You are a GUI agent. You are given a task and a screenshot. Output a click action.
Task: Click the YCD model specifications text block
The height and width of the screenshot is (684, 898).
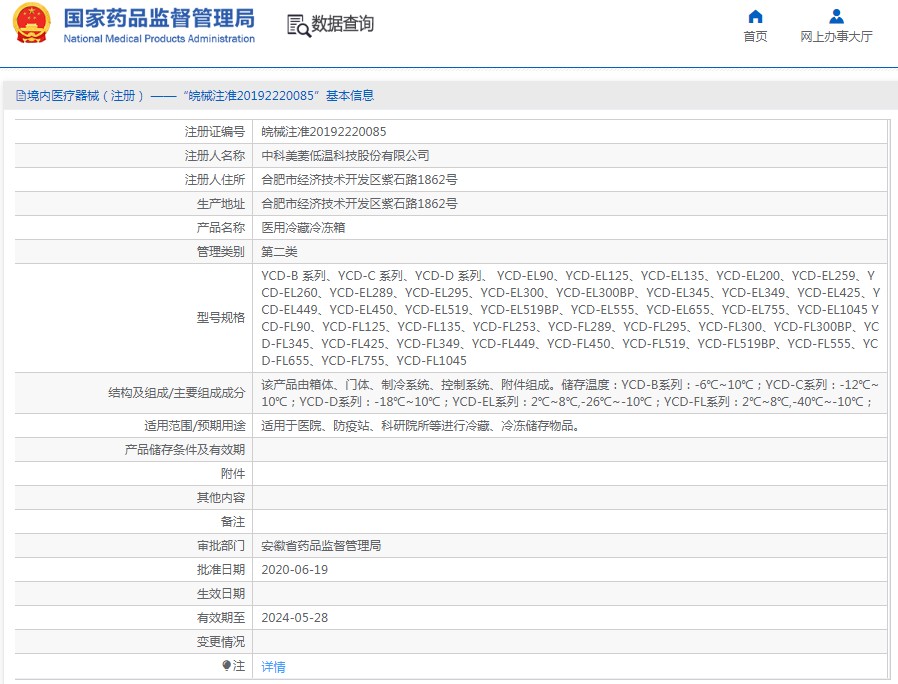(x=570, y=318)
